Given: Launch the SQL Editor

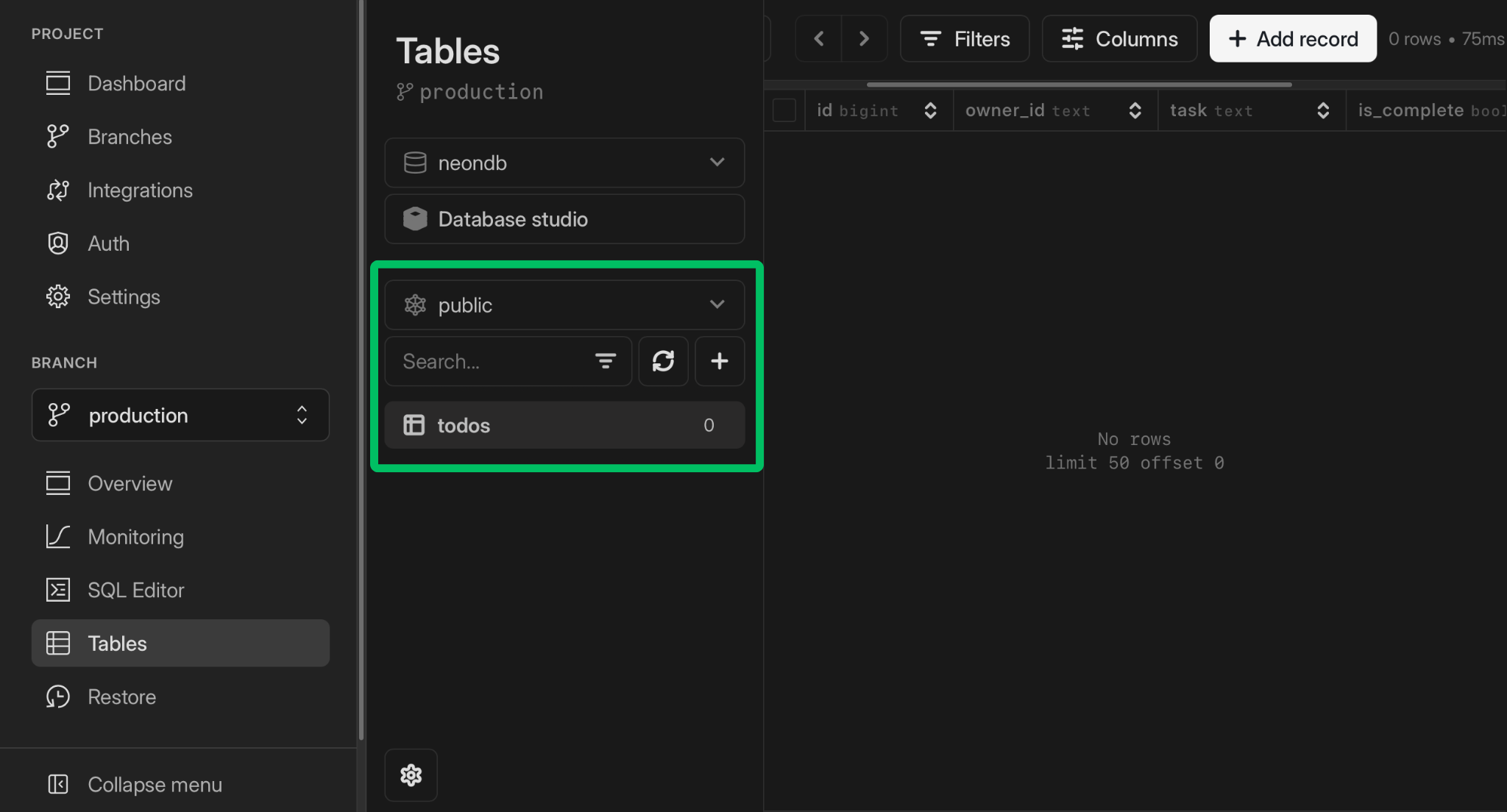Looking at the screenshot, I should click(x=135, y=589).
